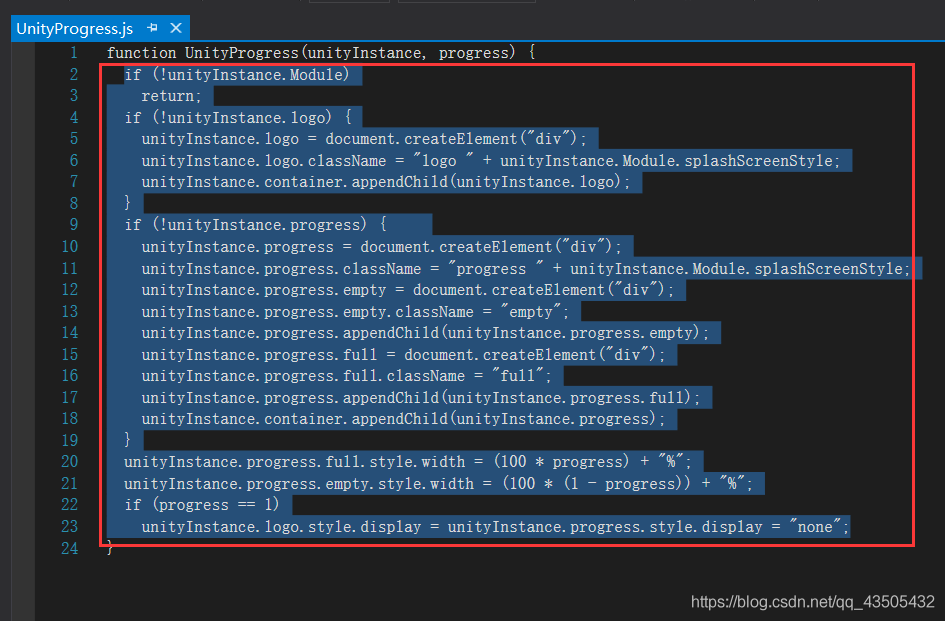Click the 'if (!unityInstance.Module)' line
This screenshot has height=621, width=945.
coord(237,75)
